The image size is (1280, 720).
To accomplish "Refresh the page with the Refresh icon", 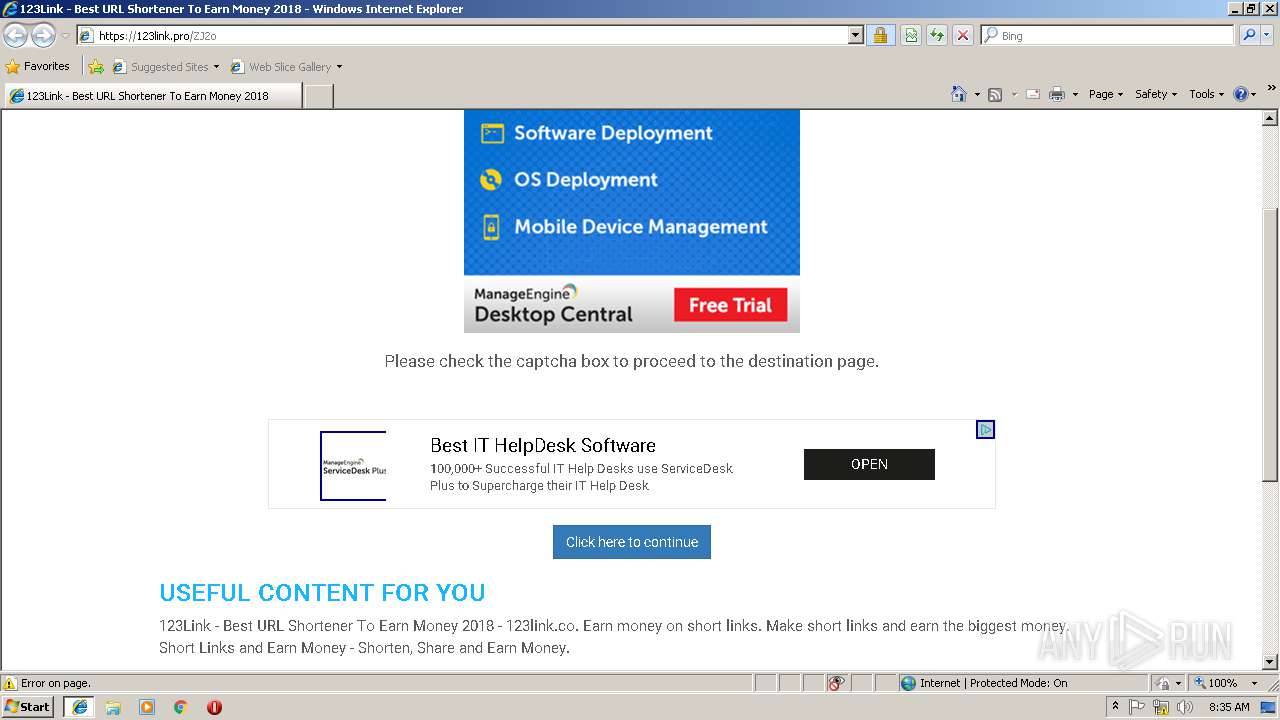I will (x=937, y=35).
